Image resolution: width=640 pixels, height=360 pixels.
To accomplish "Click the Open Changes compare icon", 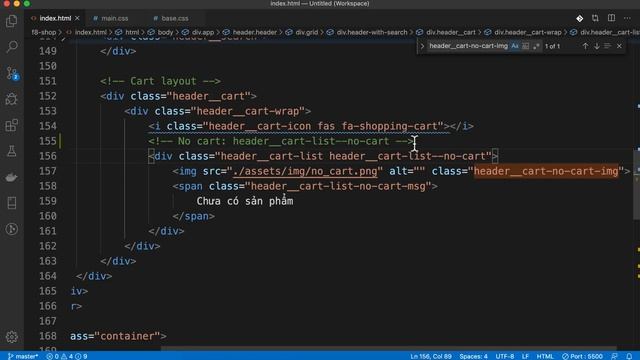I will pyautogui.click(x=595, y=18).
